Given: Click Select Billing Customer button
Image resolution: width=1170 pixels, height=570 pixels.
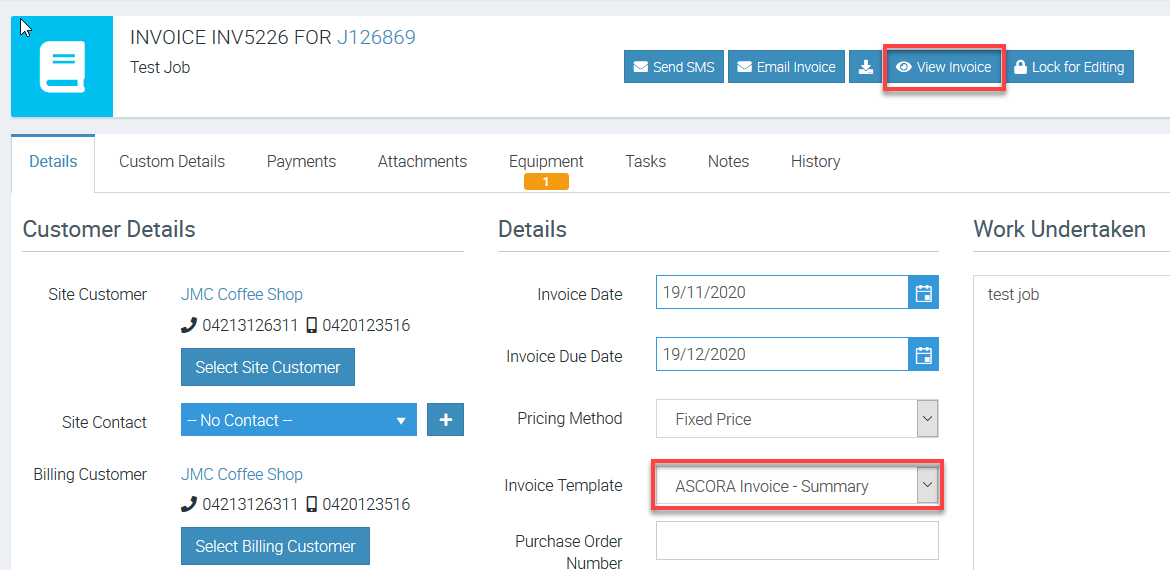Looking at the screenshot, I should coord(275,546).
